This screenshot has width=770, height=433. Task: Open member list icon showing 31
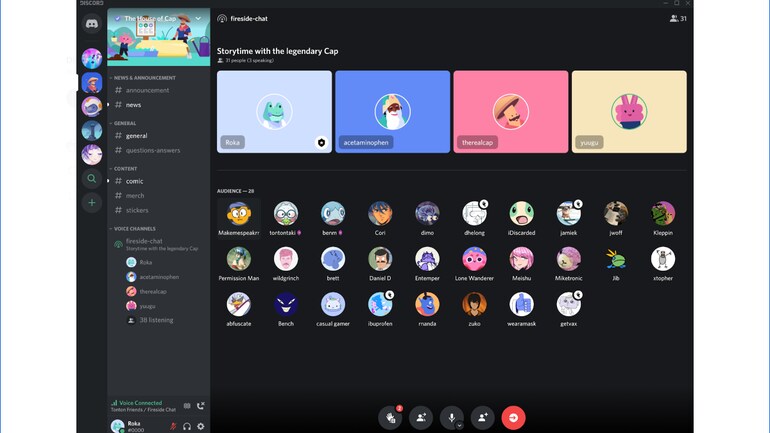[x=678, y=19]
